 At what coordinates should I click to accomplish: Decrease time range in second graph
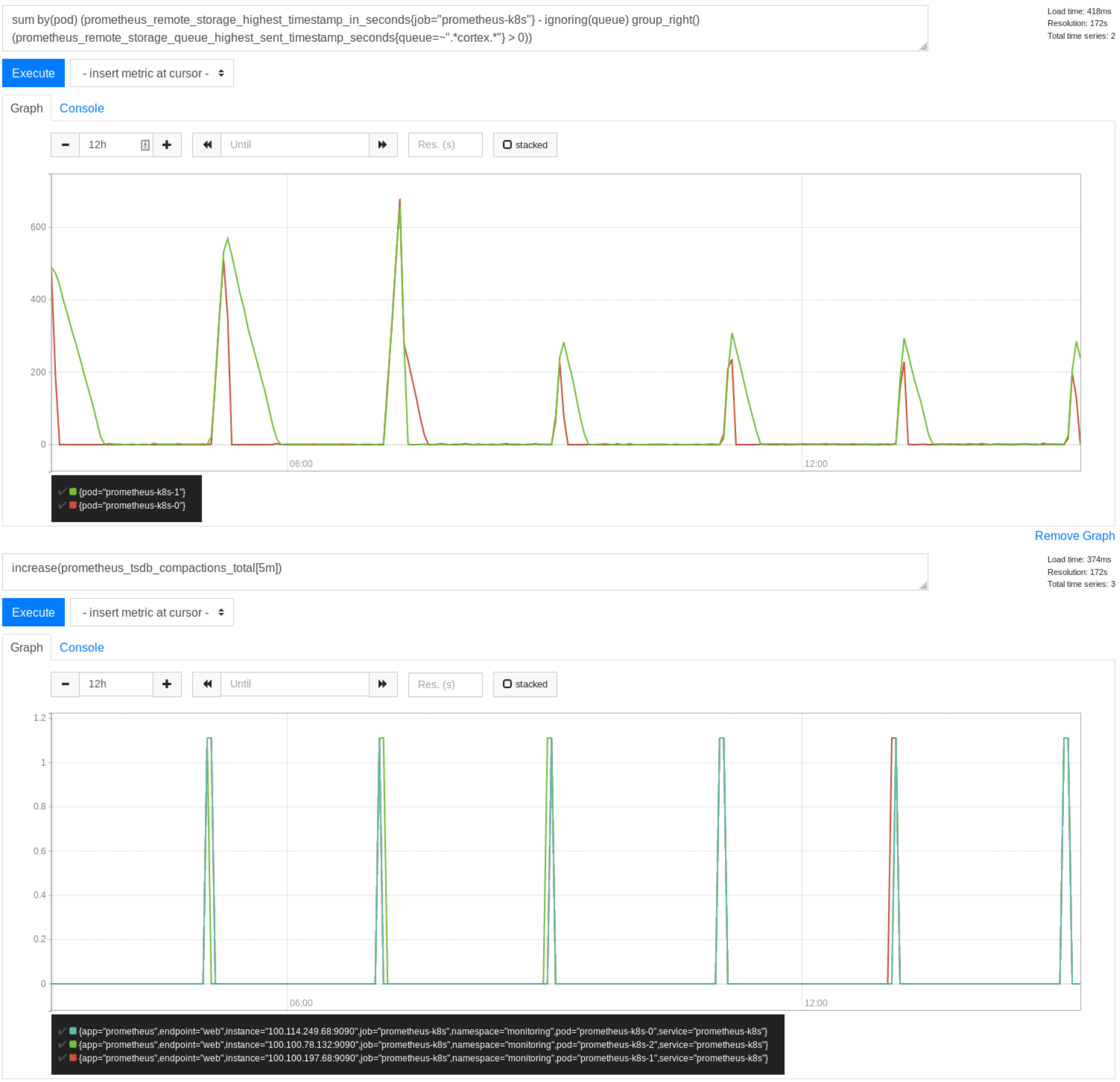point(65,684)
